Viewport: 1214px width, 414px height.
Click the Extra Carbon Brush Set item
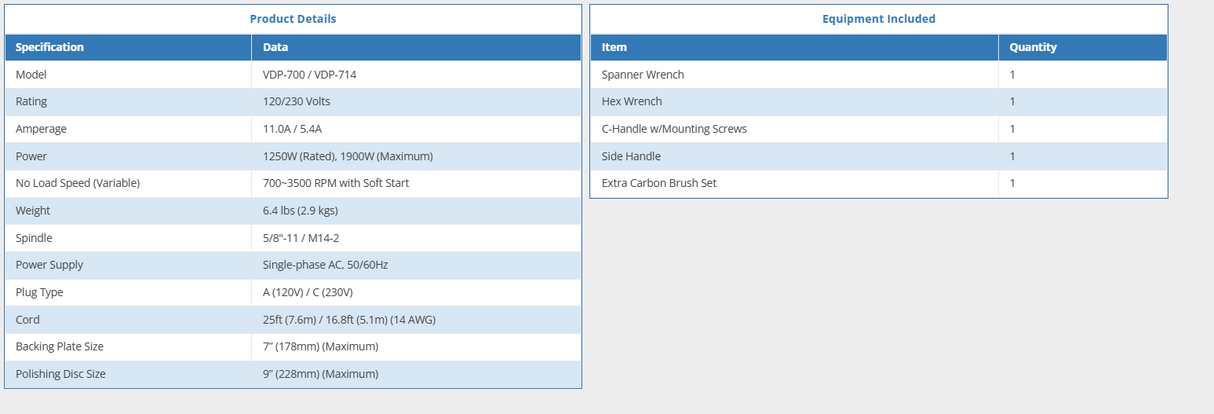coord(659,183)
